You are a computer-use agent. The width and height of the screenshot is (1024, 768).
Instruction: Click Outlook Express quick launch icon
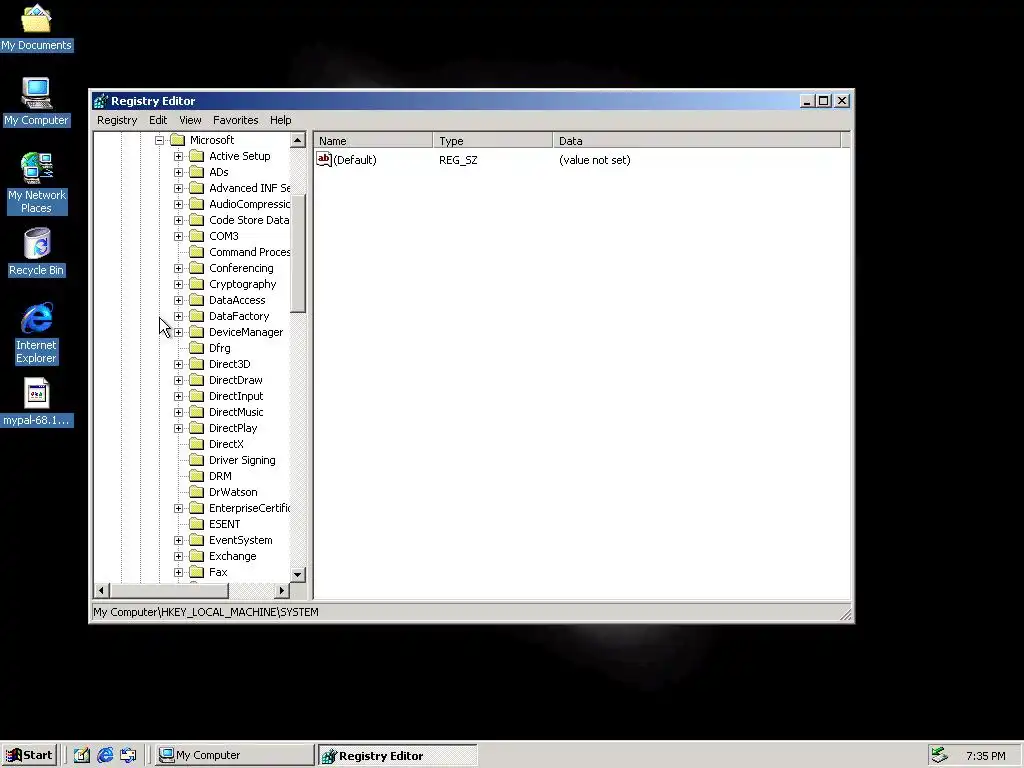[128, 755]
